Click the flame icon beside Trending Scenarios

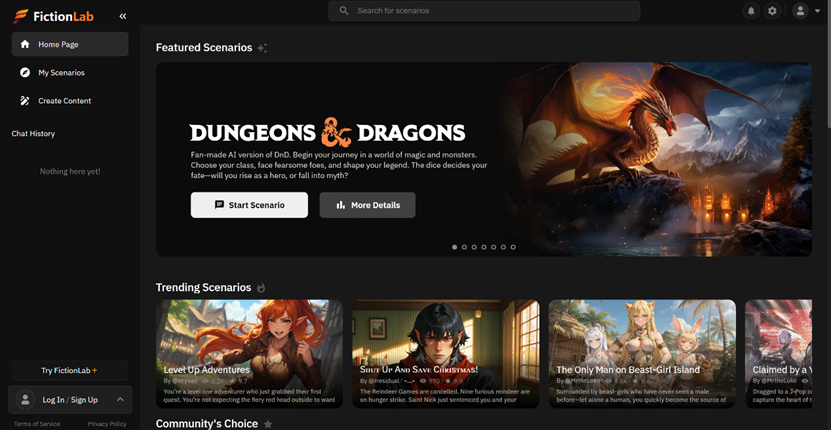click(x=262, y=288)
